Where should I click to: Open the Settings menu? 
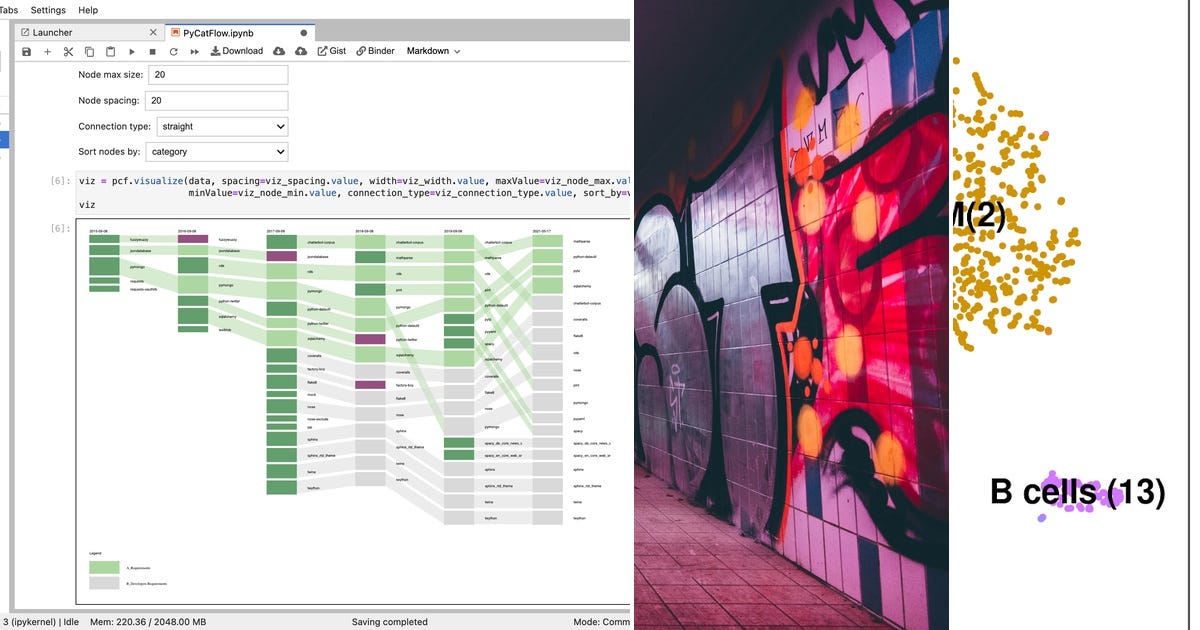coord(47,9)
